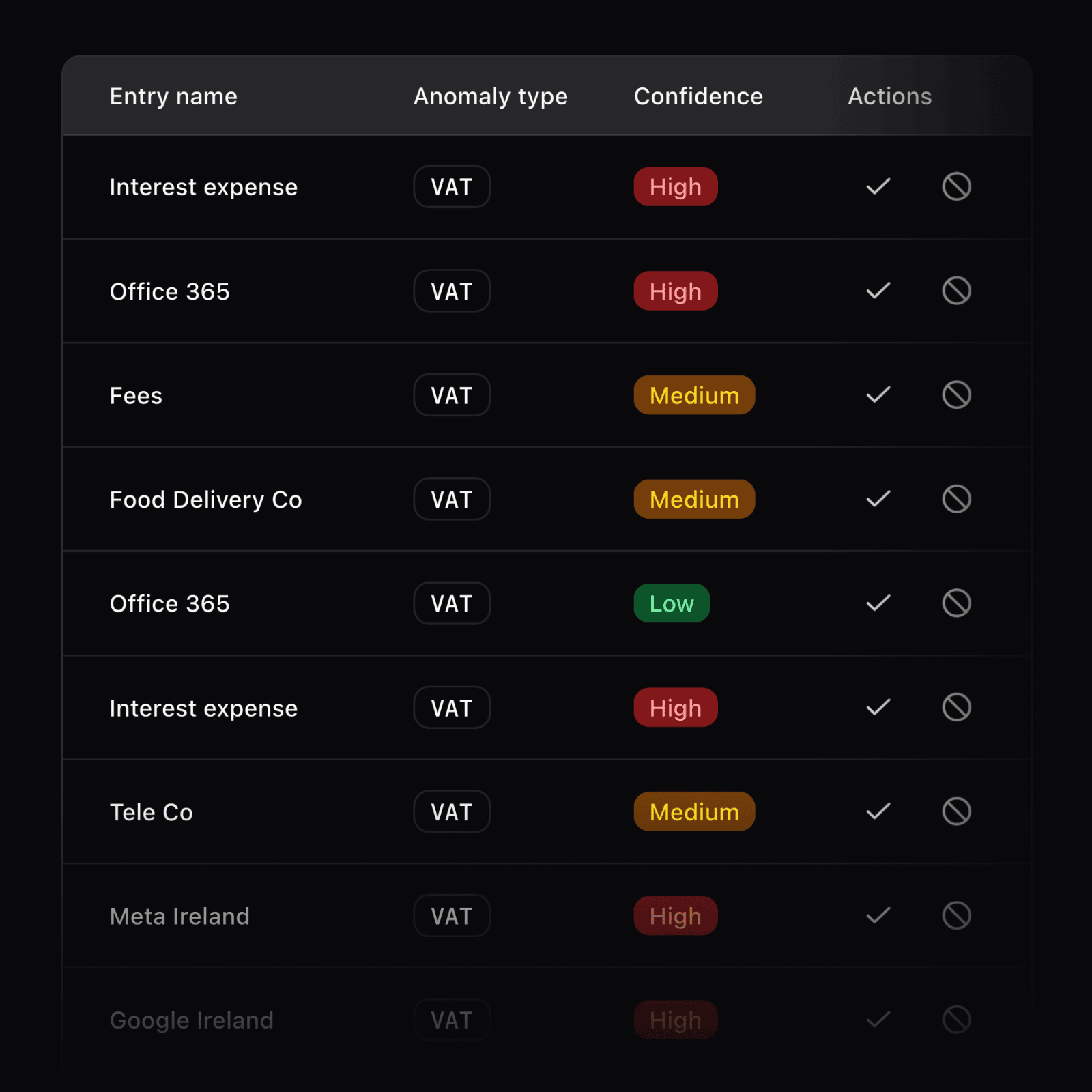
Task: Select the Google Ireland entry name
Action: 191,1020
